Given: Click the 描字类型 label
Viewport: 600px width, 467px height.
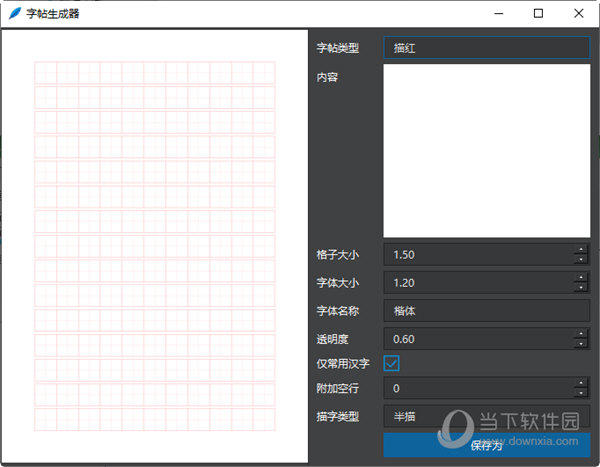Looking at the screenshot, I should tap(338, 416).
